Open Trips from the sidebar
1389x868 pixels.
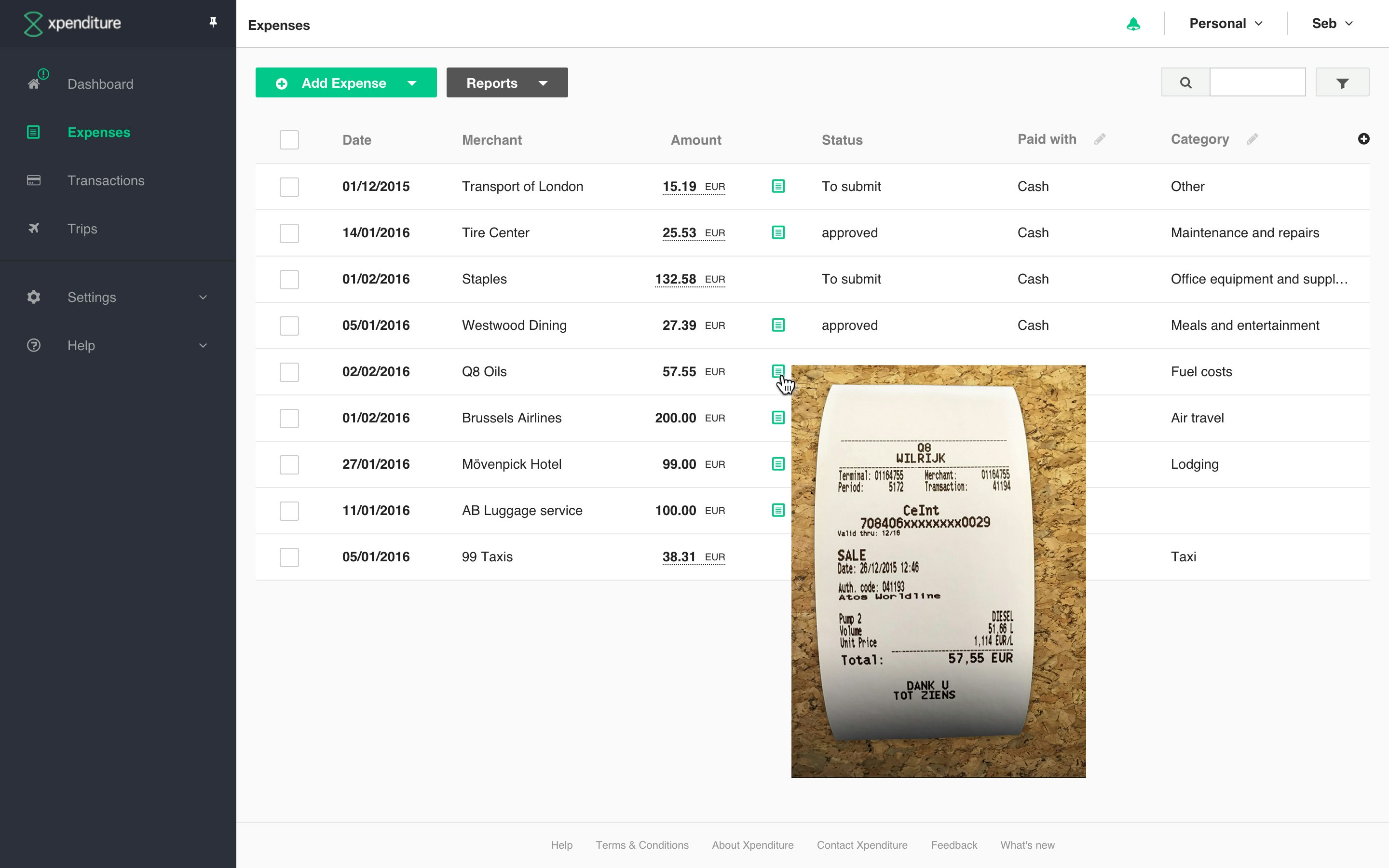pos(82,229)
